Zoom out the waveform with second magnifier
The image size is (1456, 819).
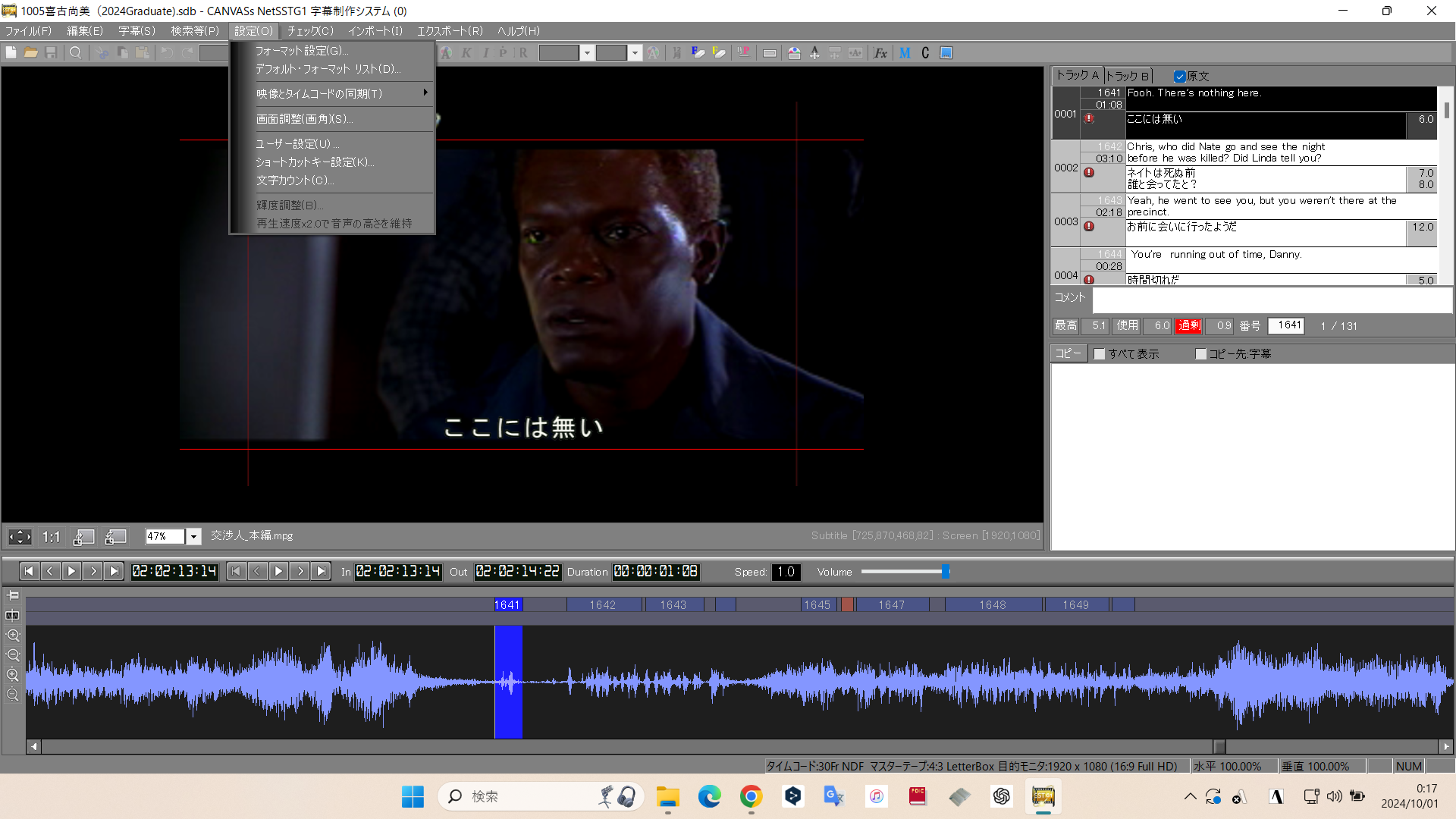[13, 655]
